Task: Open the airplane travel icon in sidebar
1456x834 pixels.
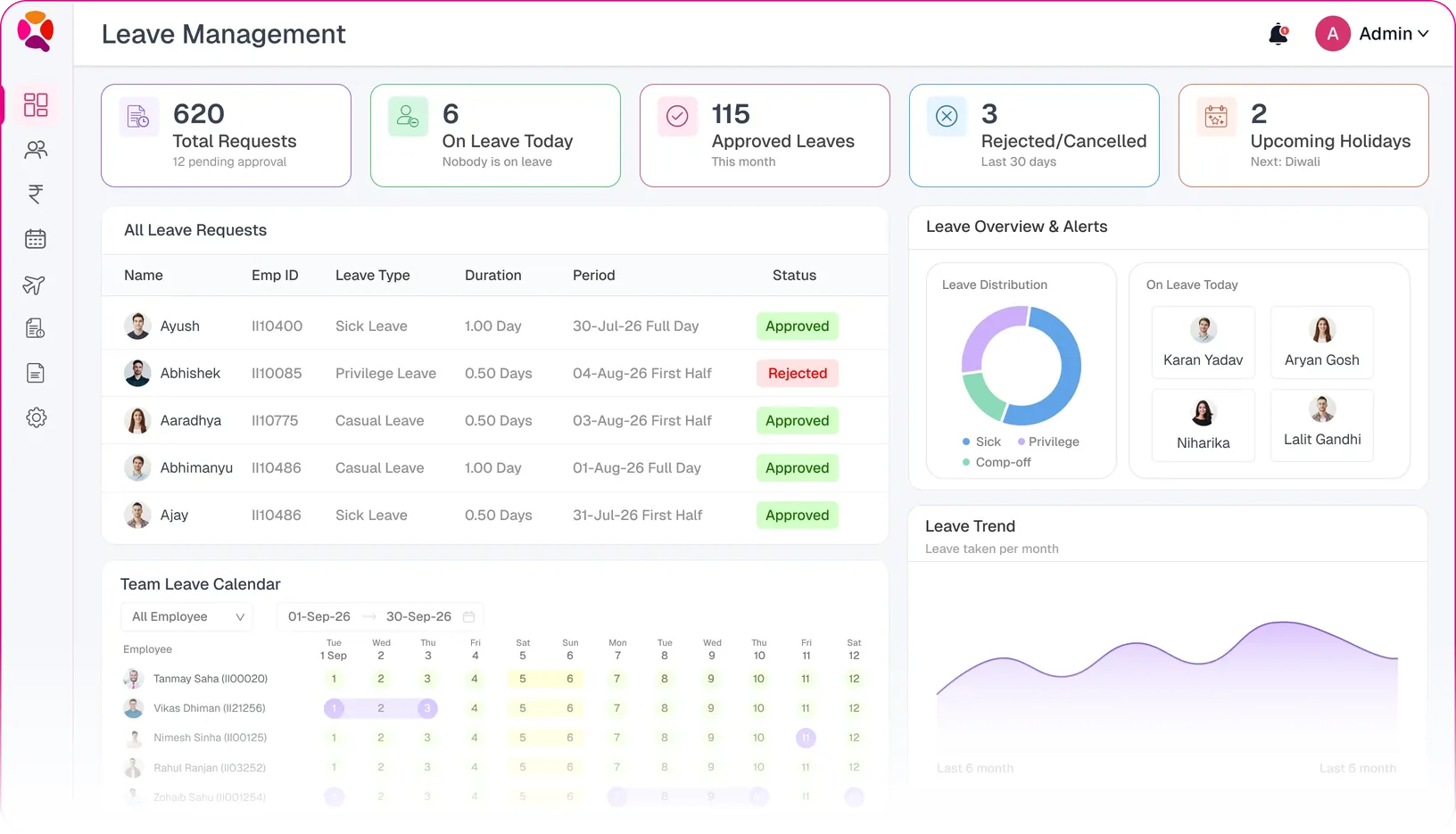Action: [x=34, y=285]
